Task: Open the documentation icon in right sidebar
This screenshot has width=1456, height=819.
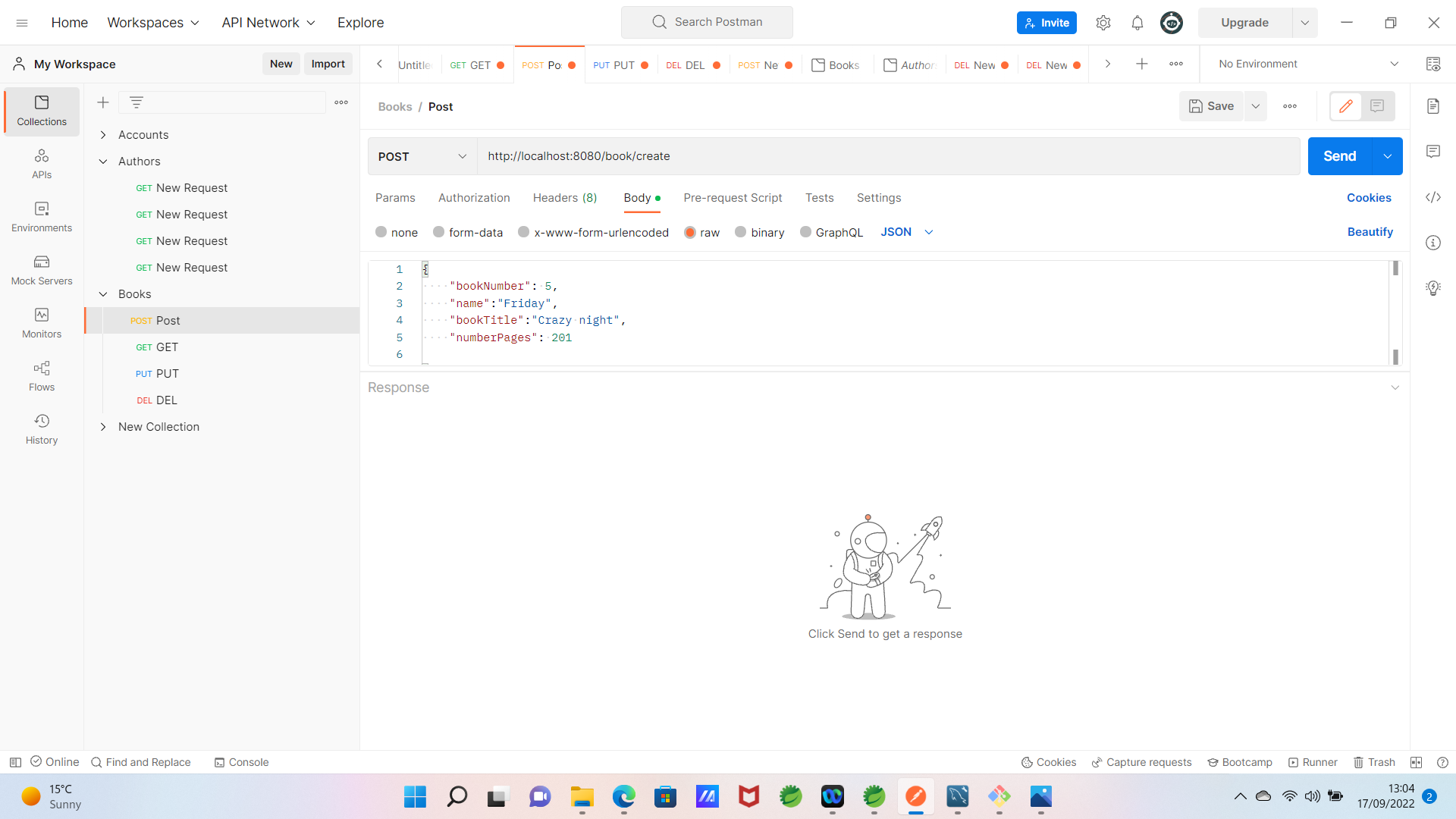Action: point(1433,106)
